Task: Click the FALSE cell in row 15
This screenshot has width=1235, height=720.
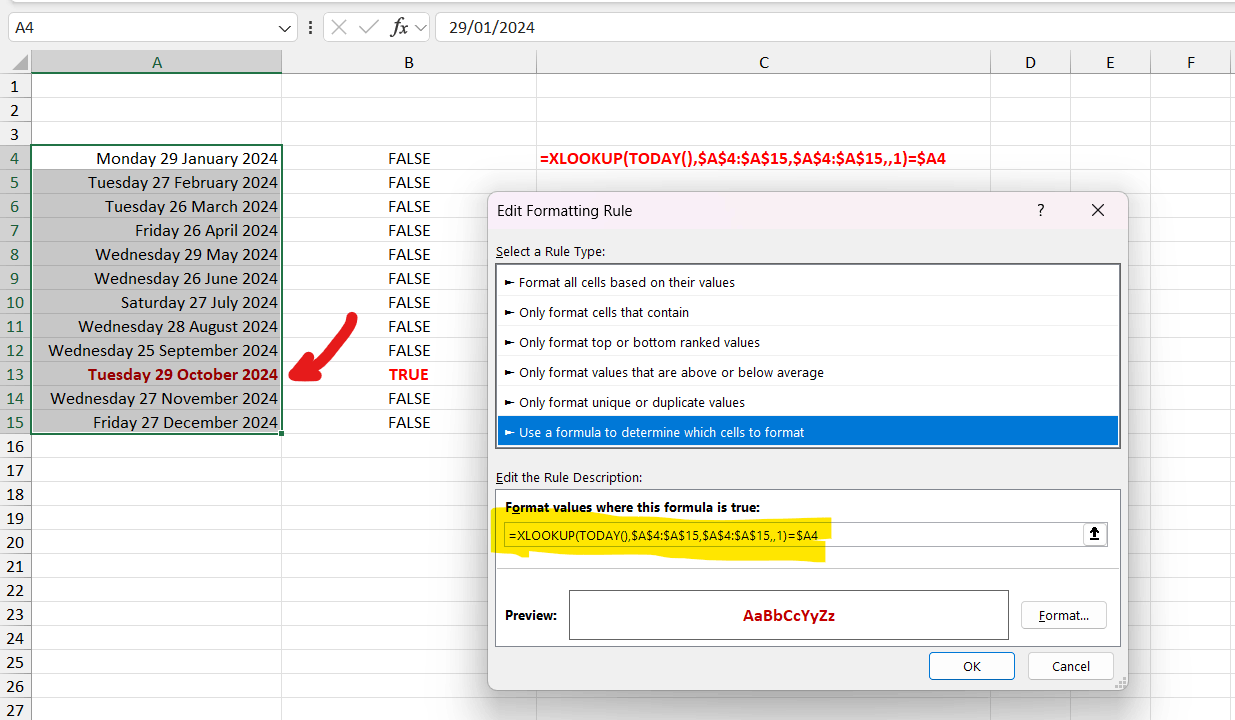Action: (409, 422)
